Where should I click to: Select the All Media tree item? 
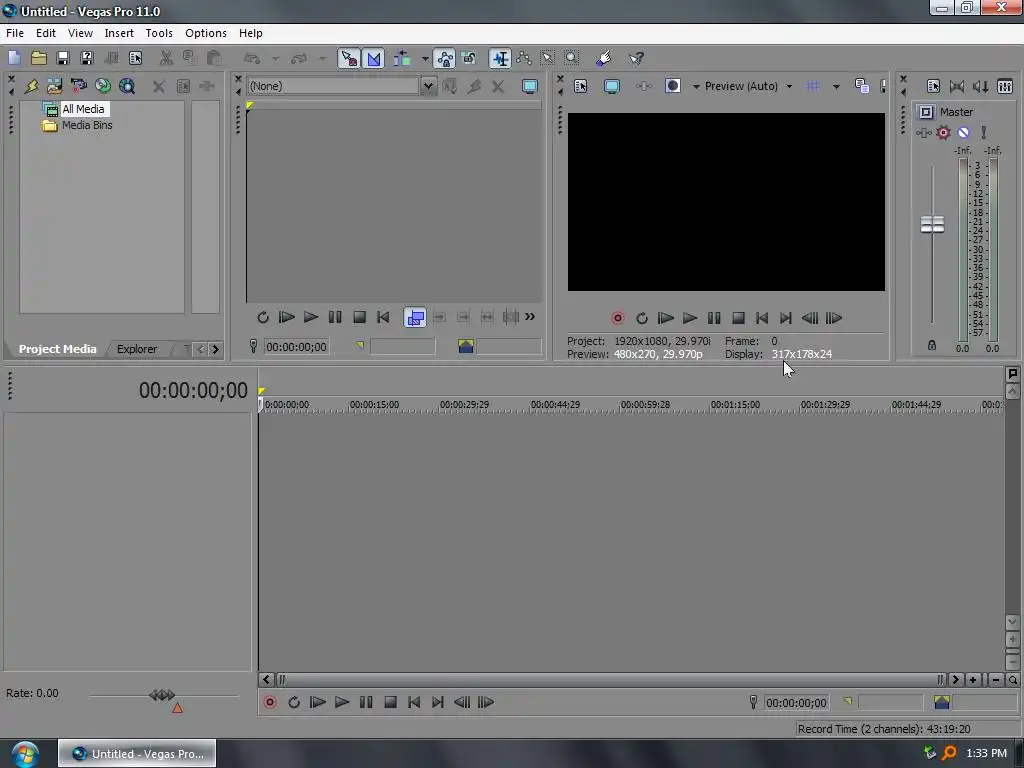coord(83,109)
